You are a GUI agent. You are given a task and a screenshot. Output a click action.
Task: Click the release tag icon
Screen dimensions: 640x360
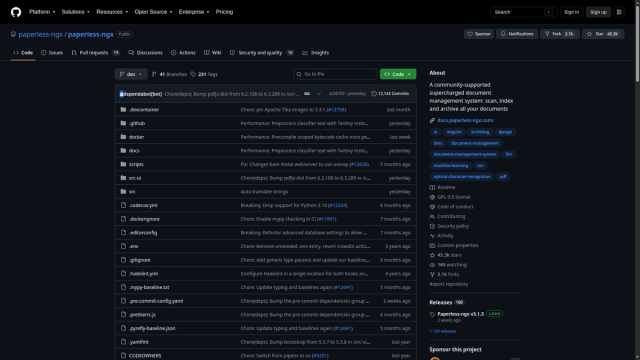432,314
